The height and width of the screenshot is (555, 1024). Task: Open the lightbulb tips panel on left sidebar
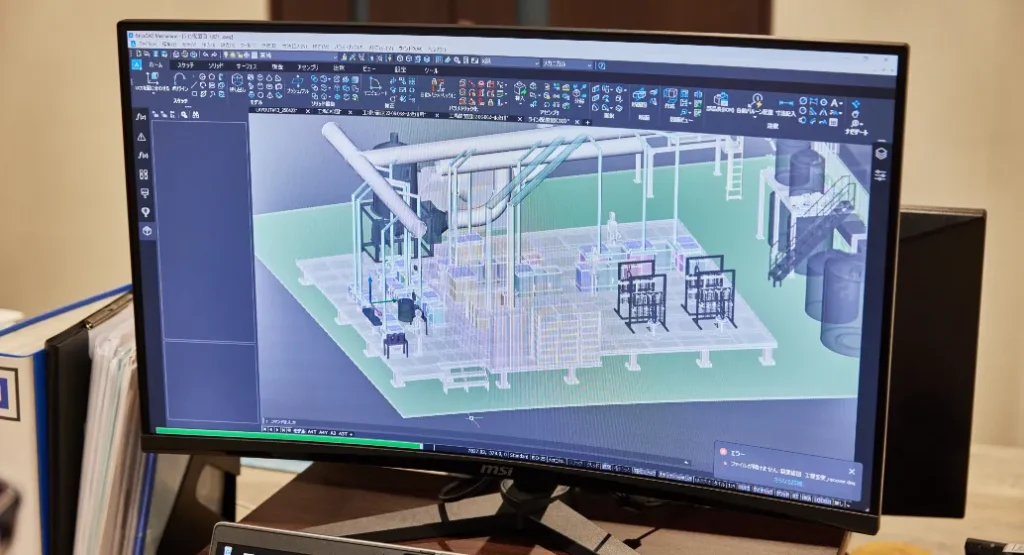point(144,212)
